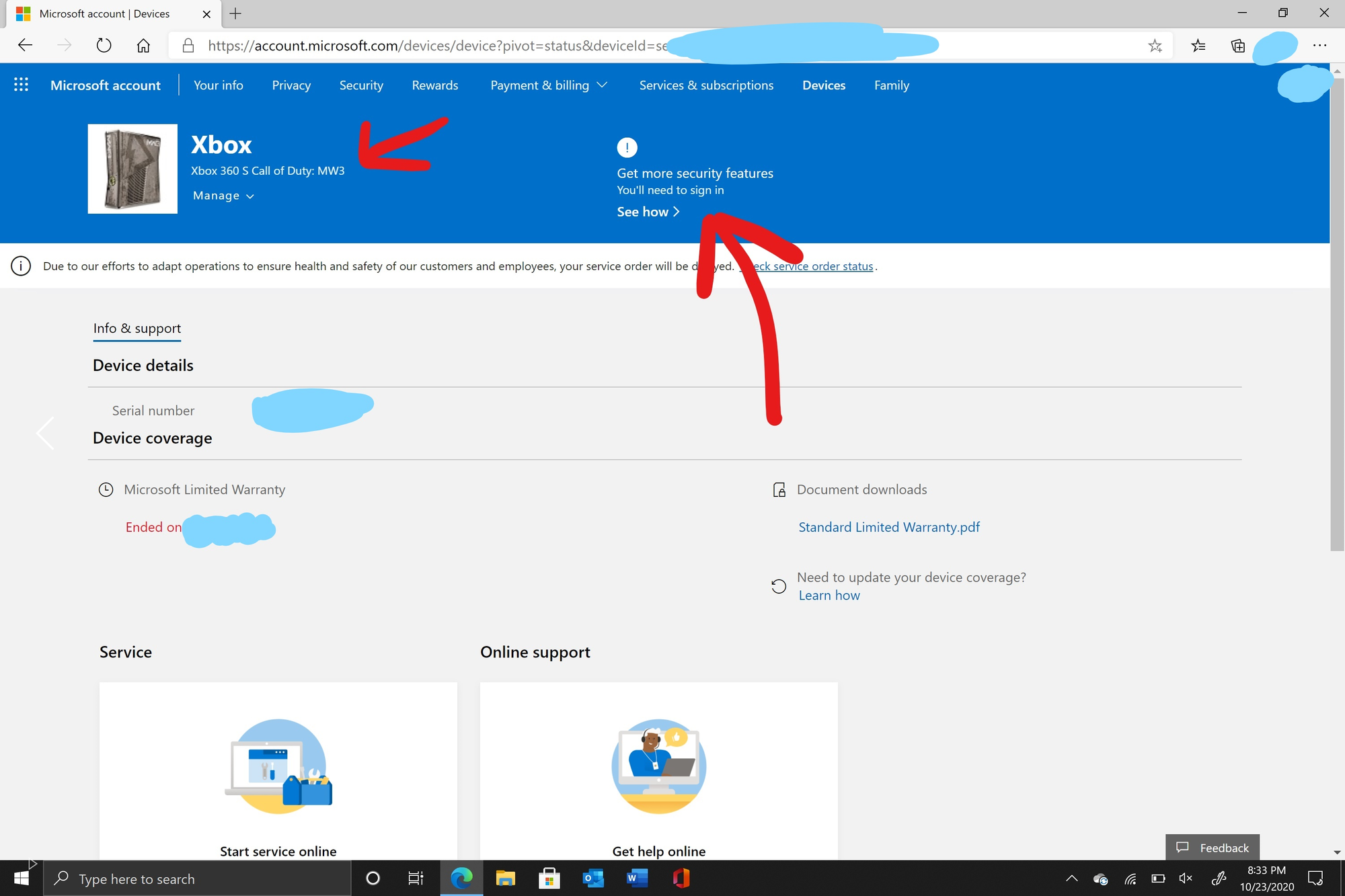Image resolution: width=1345 pixels, height=896 pixels.
Task: Click the previous arrow chevron on page
Action: click(x=45, y=433)
